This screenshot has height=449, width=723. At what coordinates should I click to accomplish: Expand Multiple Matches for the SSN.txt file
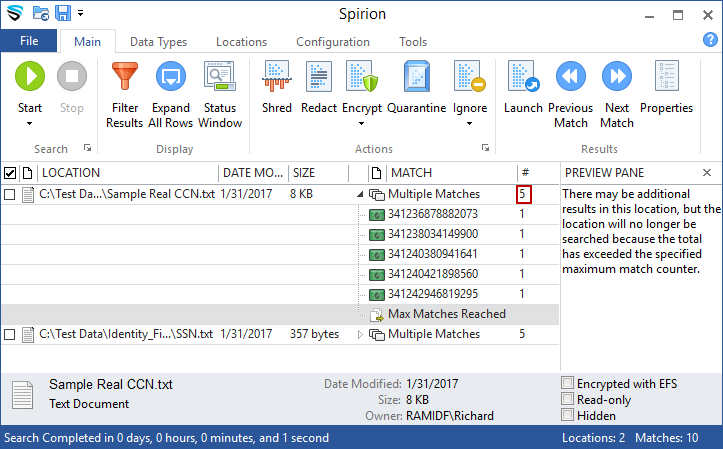click(x=360, y=334)
